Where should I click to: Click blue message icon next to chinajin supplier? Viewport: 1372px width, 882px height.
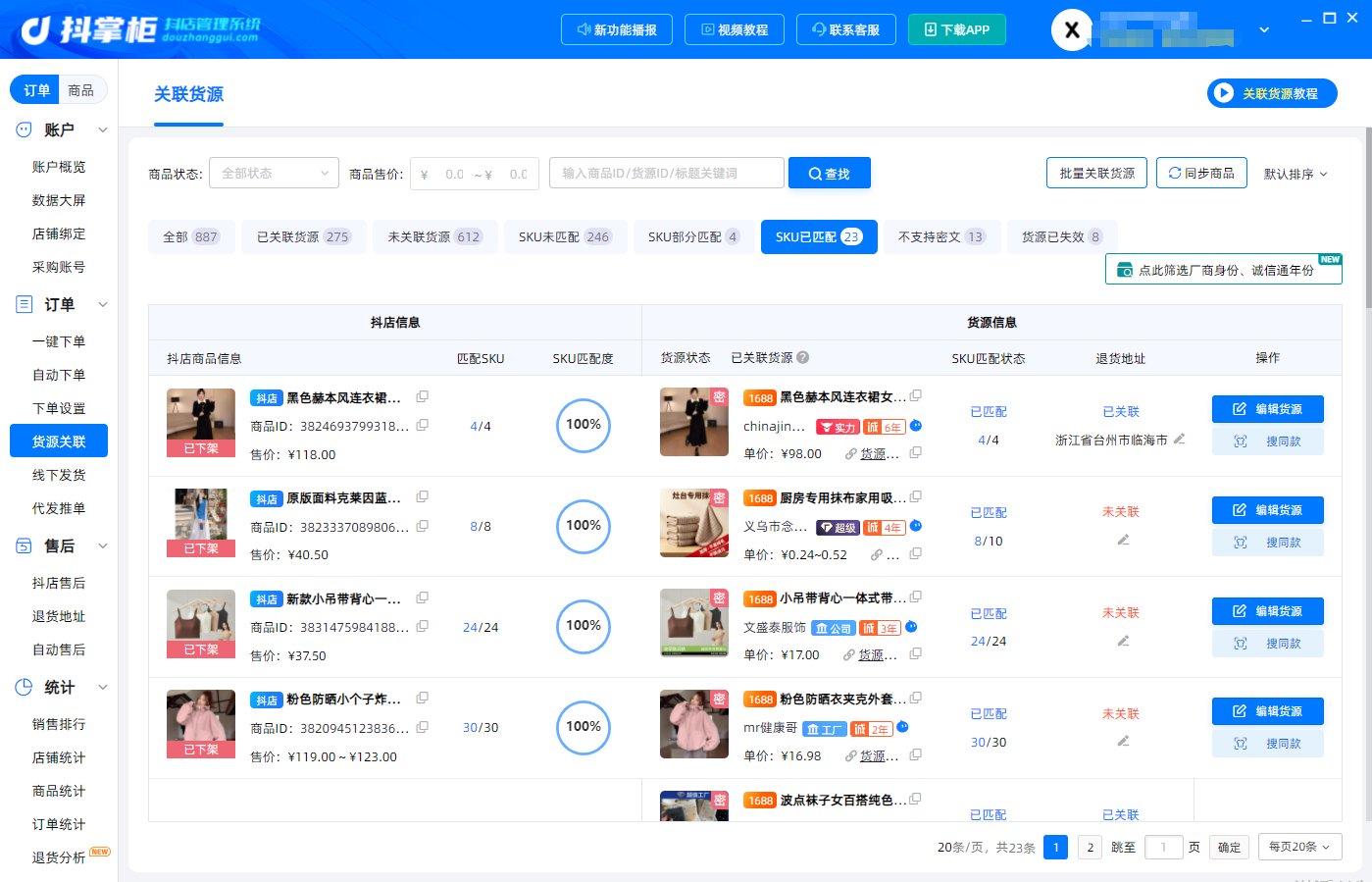point(916,426)
